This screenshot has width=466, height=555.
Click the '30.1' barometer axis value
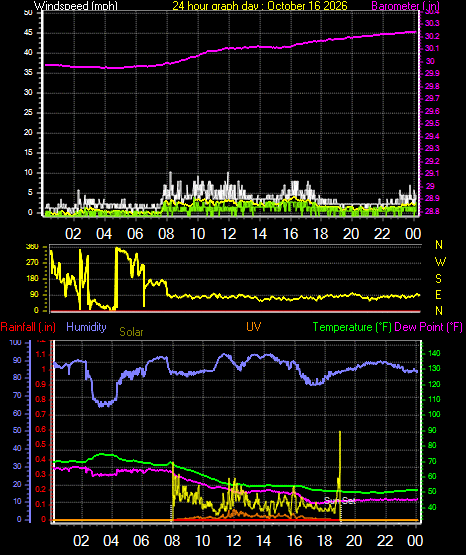coord(432,48)
